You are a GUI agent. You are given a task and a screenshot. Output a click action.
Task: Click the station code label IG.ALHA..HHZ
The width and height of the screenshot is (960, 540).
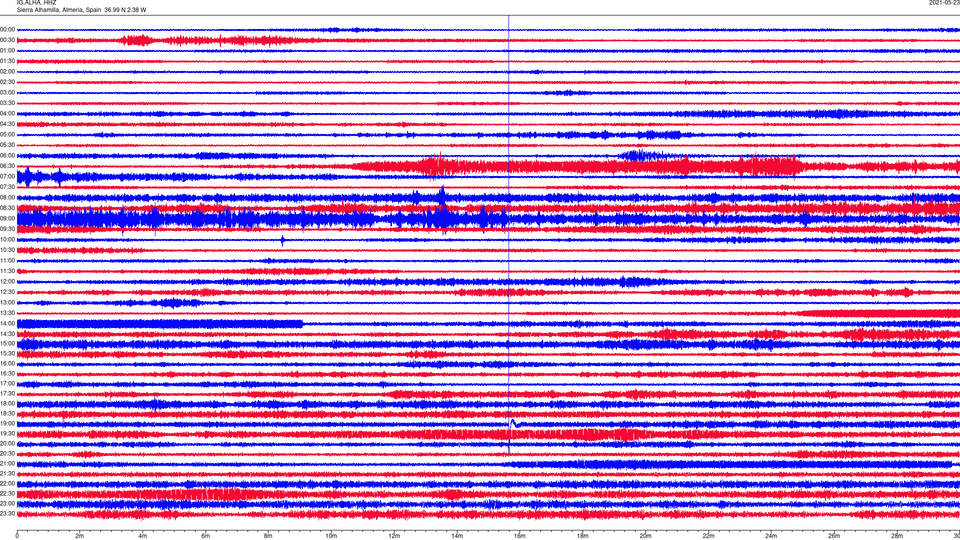pyautogui.click(x=36, y=2)
